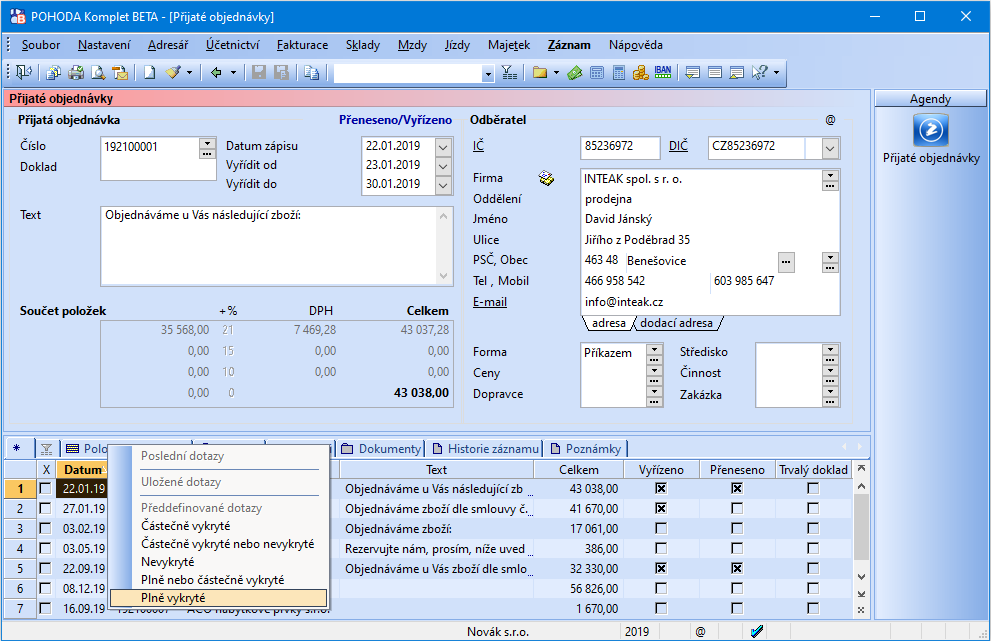Go back with green arrow icon

216,73
